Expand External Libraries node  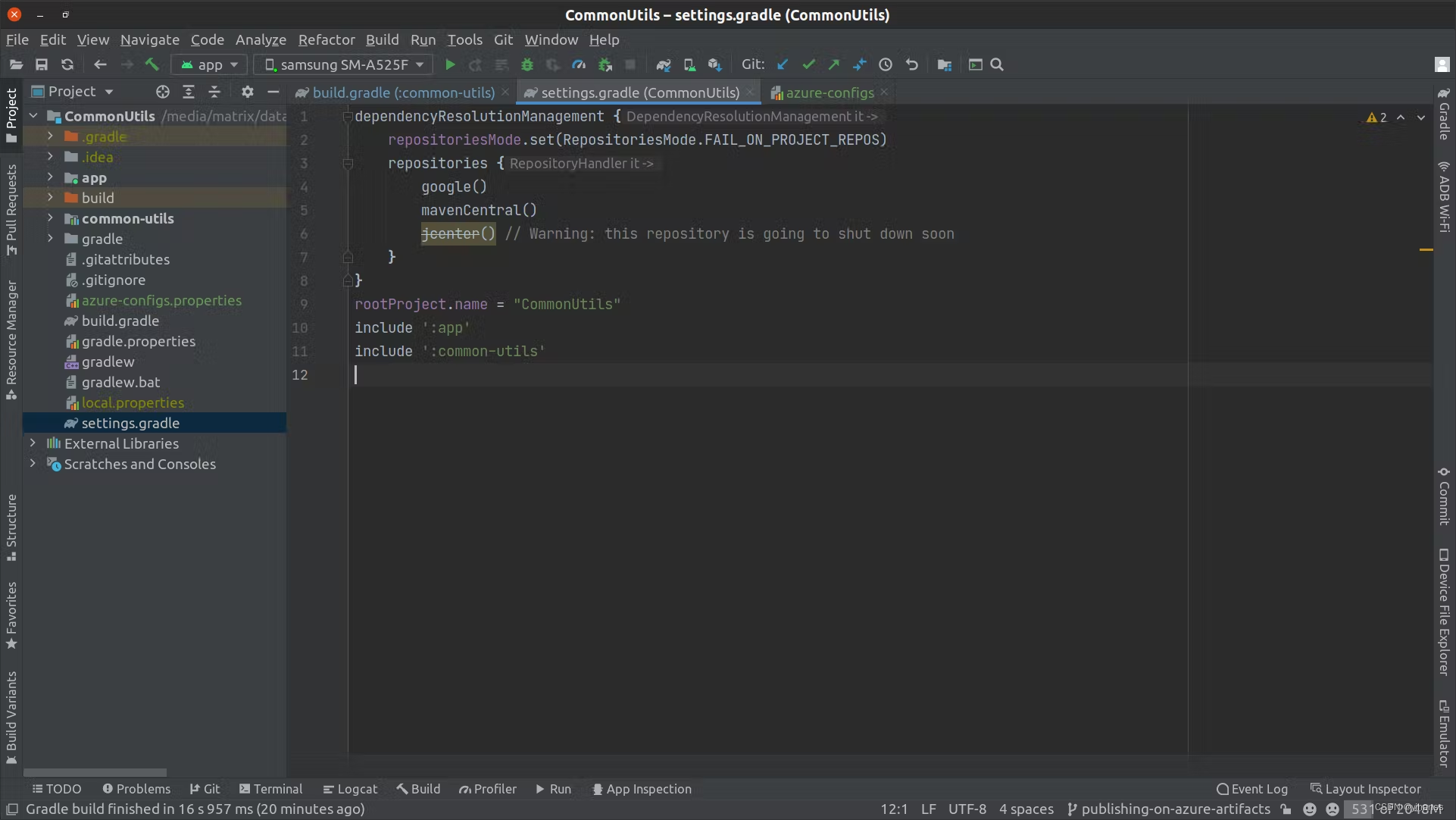tap(33, 443)
